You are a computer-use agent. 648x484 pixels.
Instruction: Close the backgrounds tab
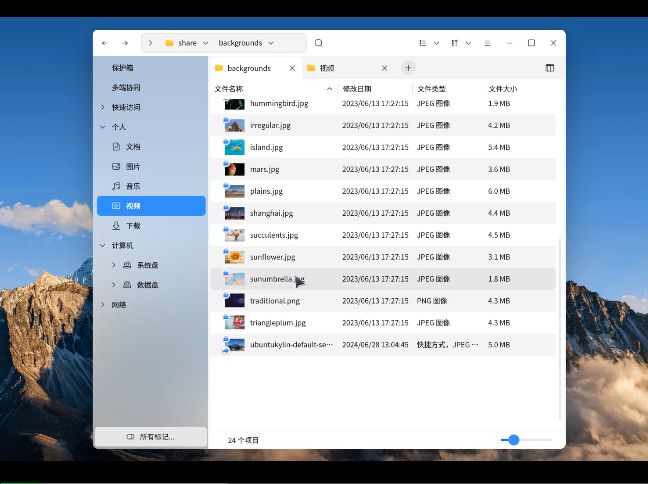coord(293,68)
